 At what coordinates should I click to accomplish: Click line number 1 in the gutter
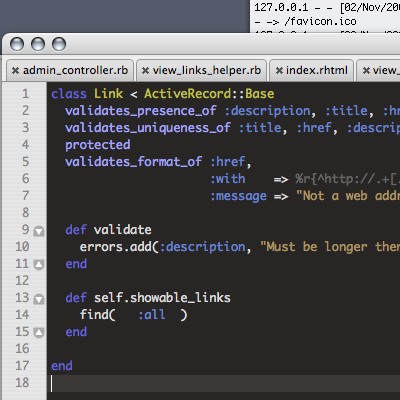(26, 94)
